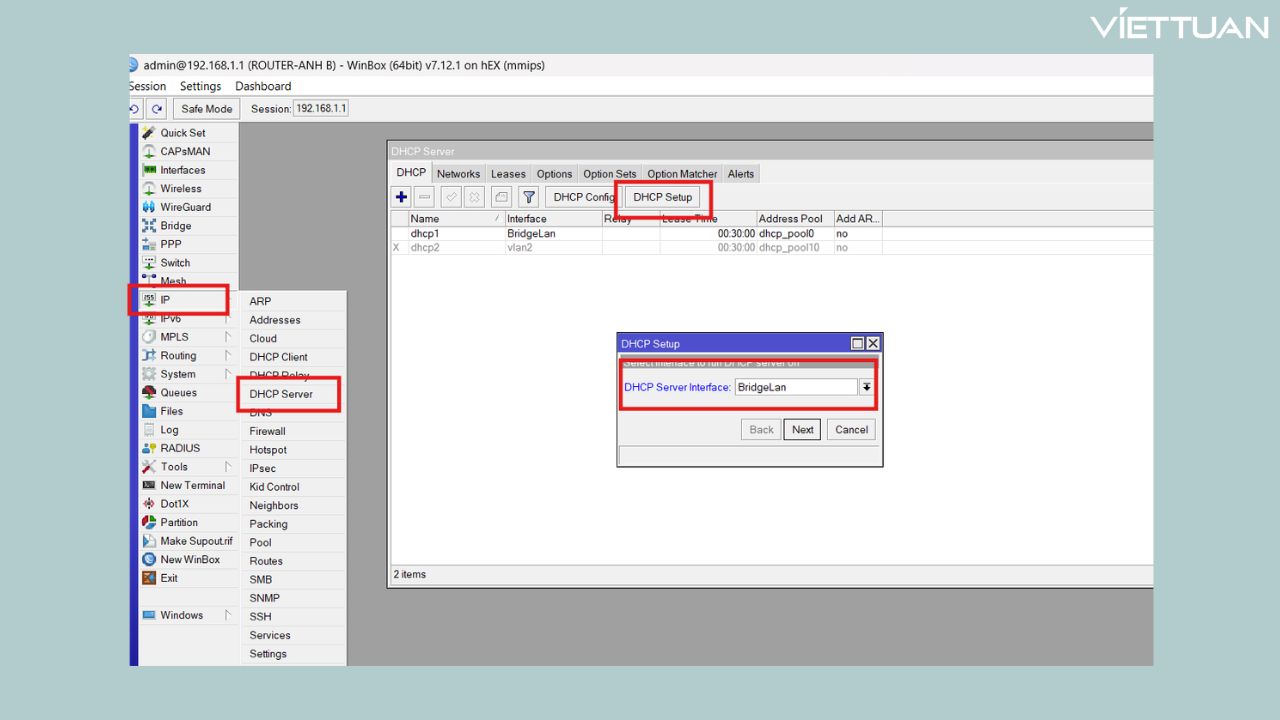Click Next in the DHCP Setup dialog
This screenshot has height=720, width=1280.
coord(802,430)
